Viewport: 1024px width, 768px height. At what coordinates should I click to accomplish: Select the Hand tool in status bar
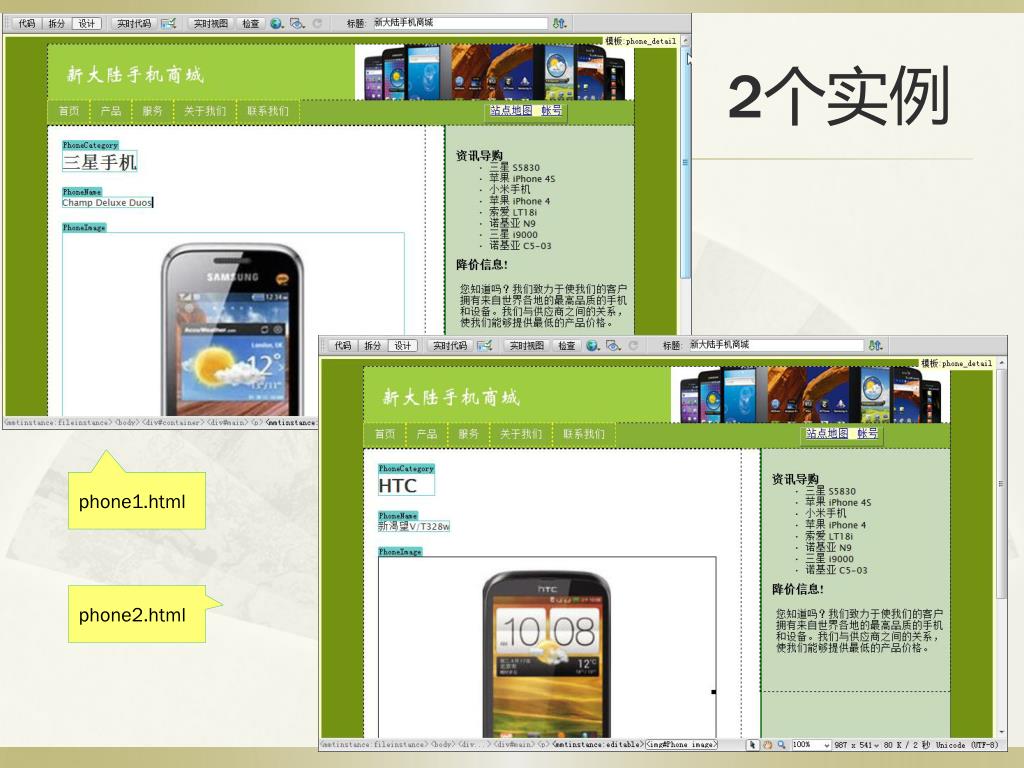click(767, 744)
